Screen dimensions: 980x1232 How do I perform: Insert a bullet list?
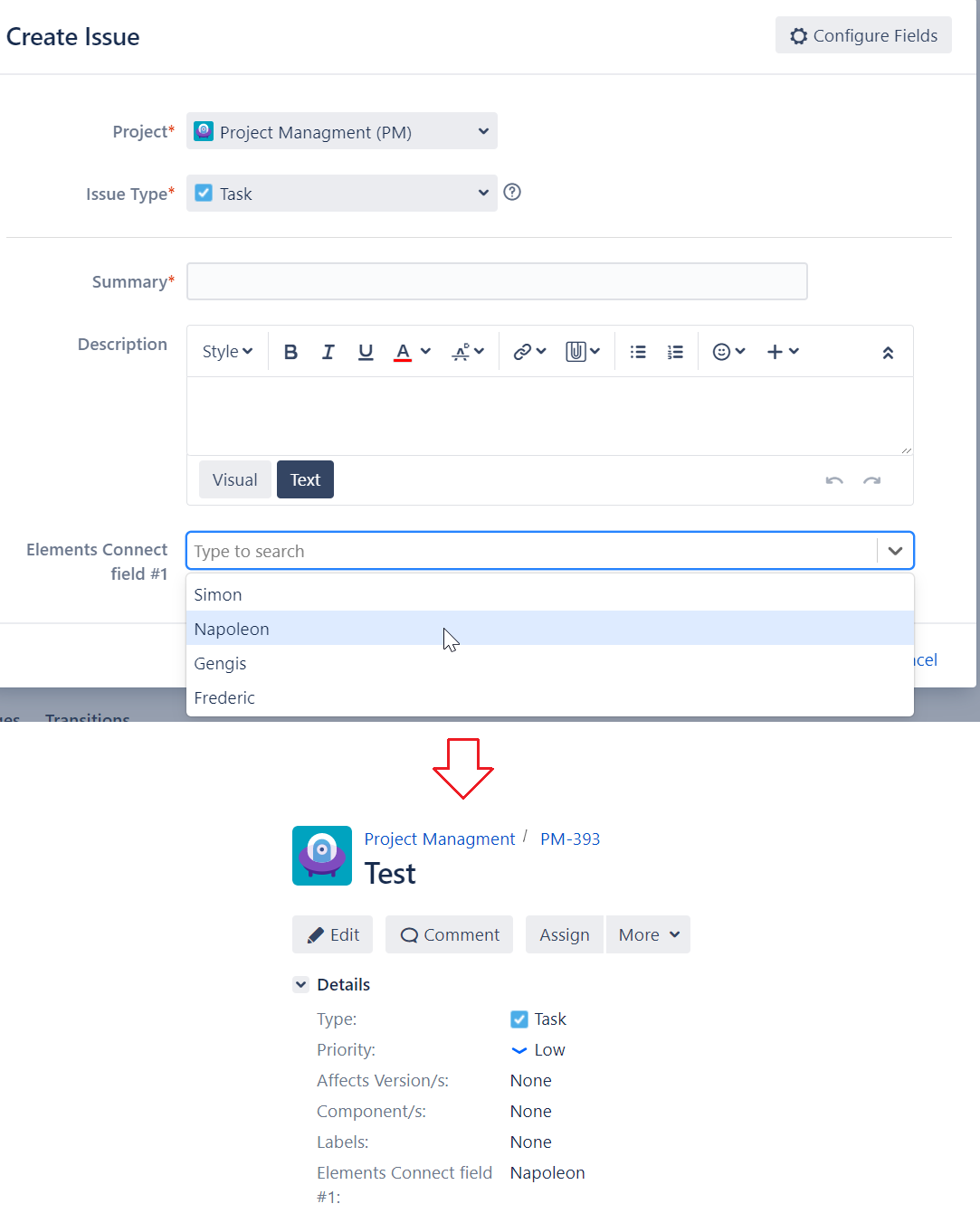pyautogui.click(x=638, y=352)
